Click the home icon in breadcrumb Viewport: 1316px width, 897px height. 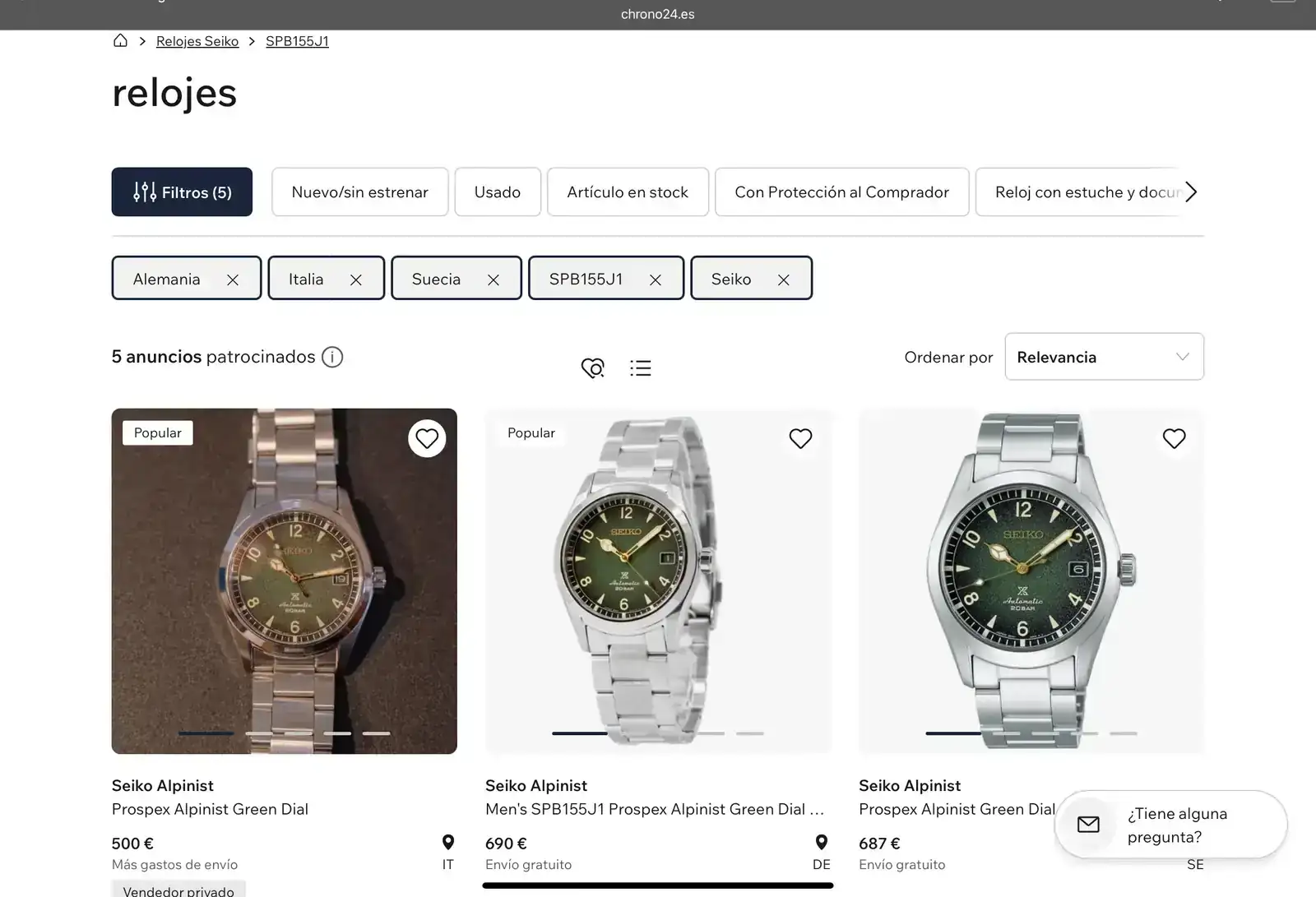point(120,41)
